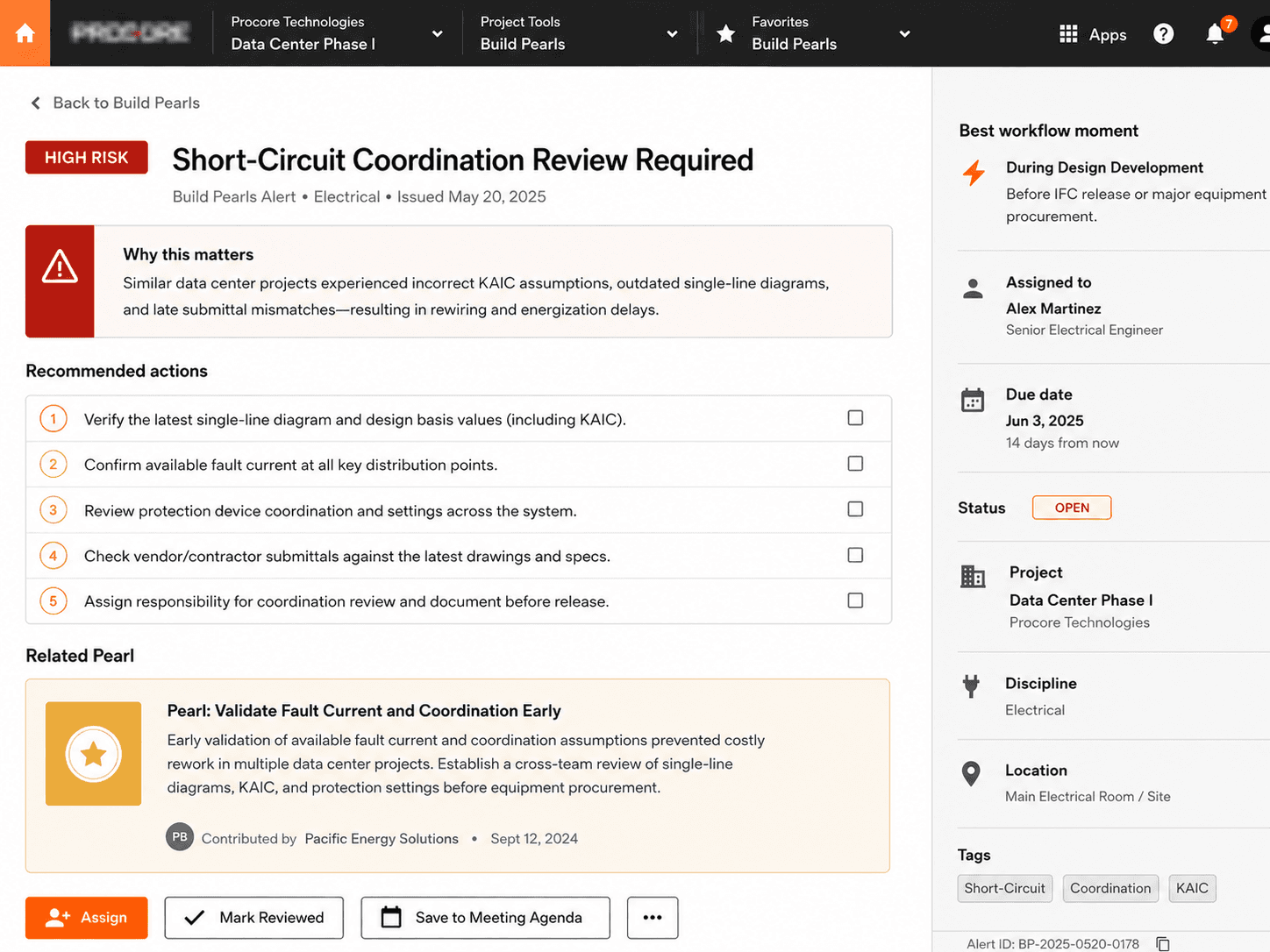Click the Favorites star icon
Screen dimensions: 1270x952
(726, 34)
